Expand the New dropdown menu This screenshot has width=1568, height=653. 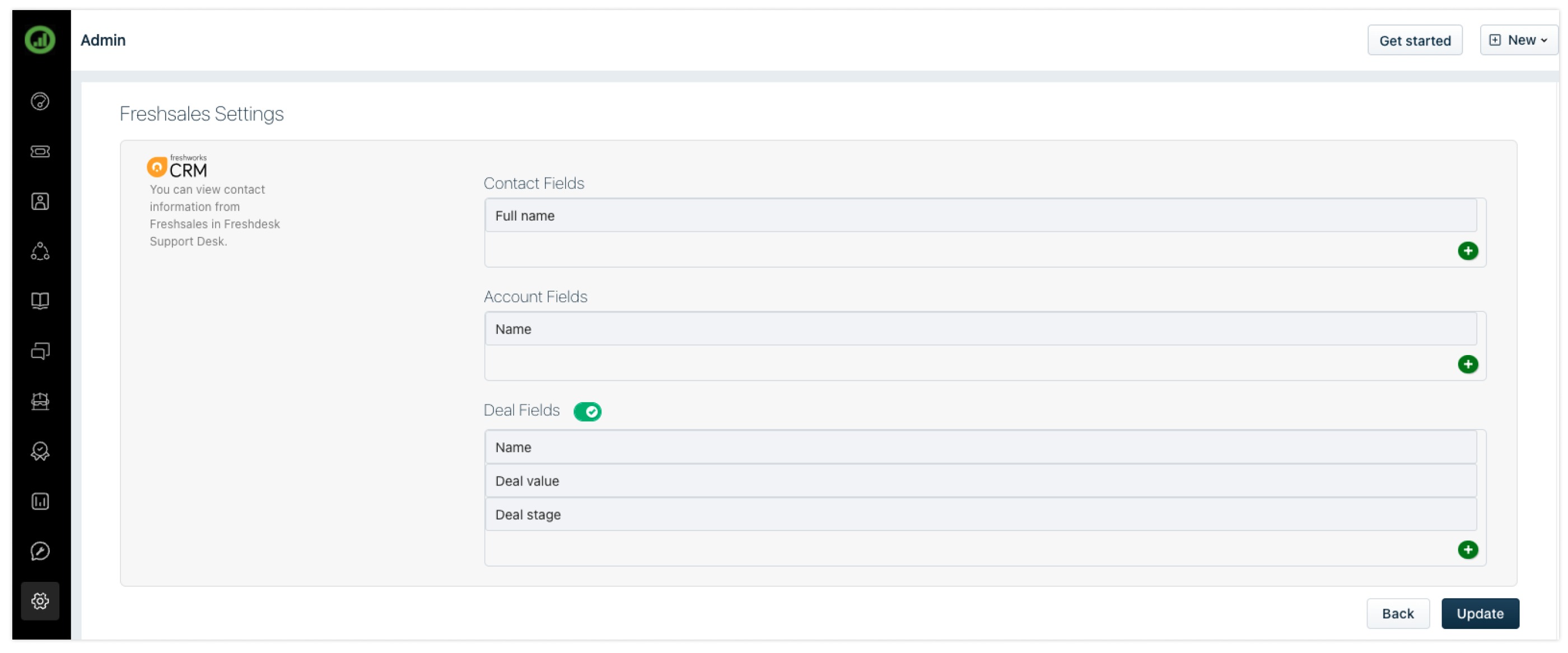click(x=1519, y=40)
